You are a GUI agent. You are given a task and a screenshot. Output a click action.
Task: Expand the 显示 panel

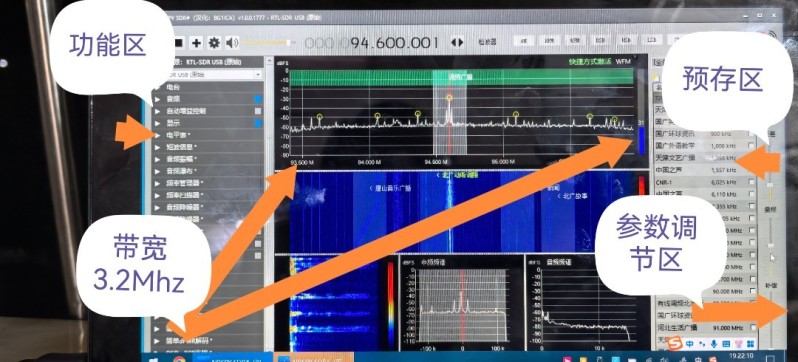[208, 123]
